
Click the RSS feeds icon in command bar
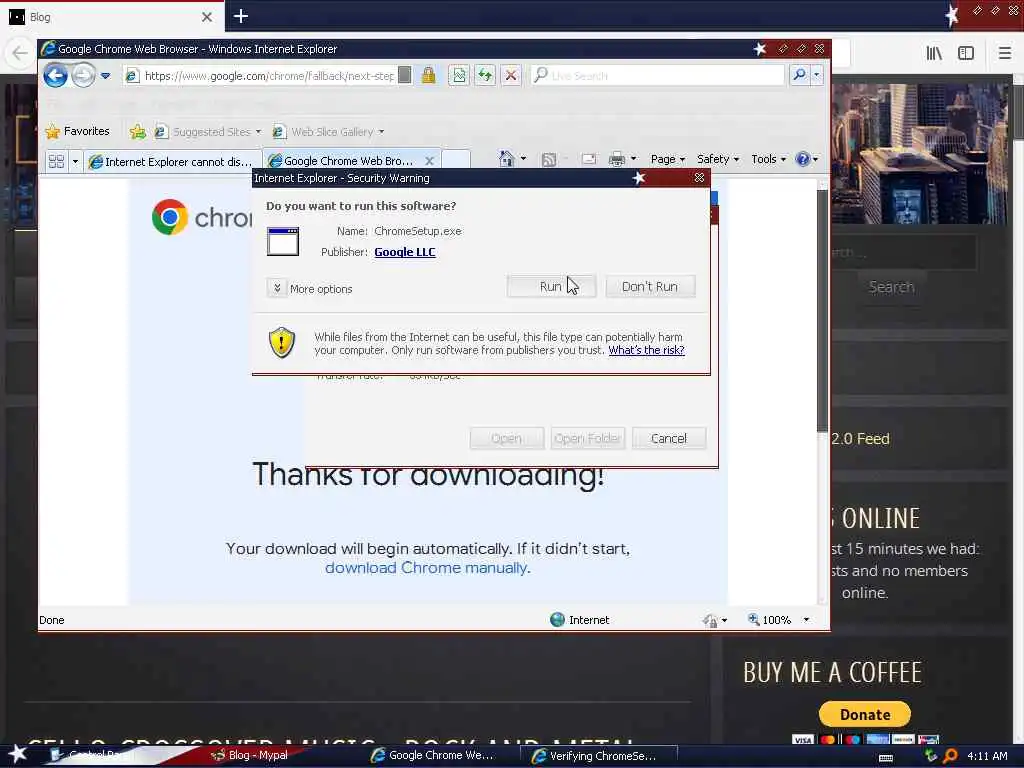click(x=549, y=159)
